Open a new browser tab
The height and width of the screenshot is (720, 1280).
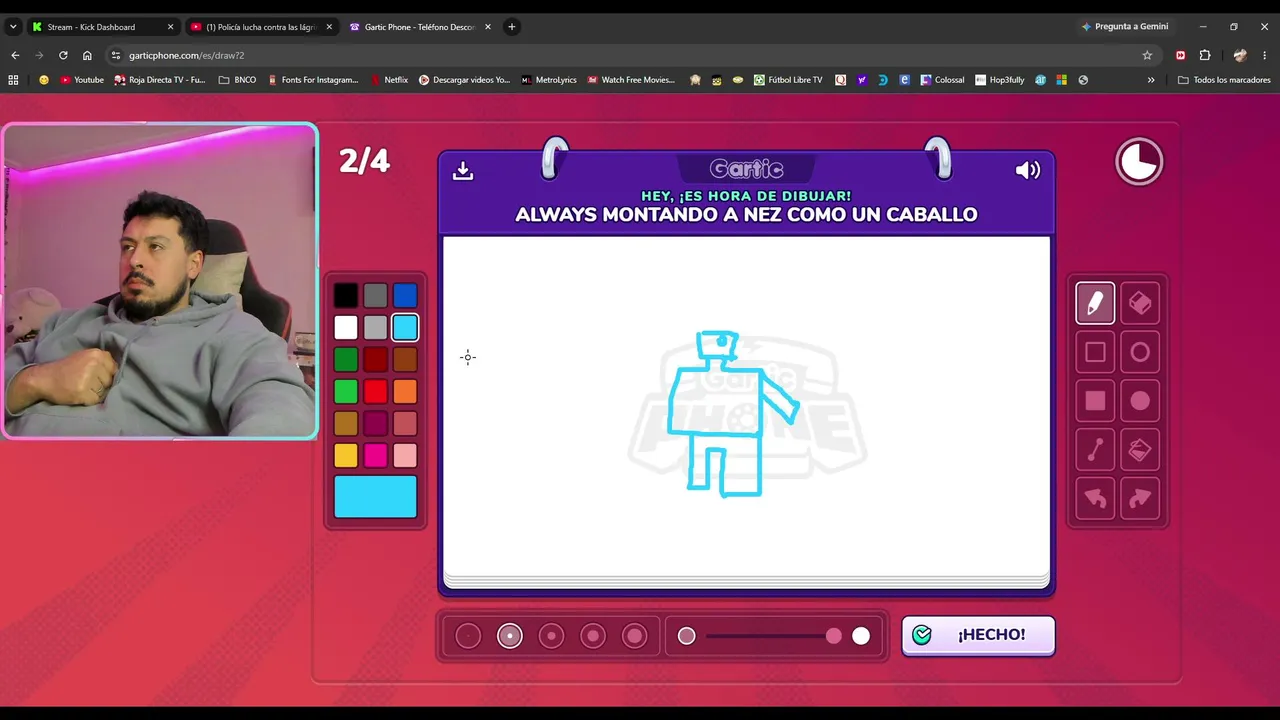[511, 27]
